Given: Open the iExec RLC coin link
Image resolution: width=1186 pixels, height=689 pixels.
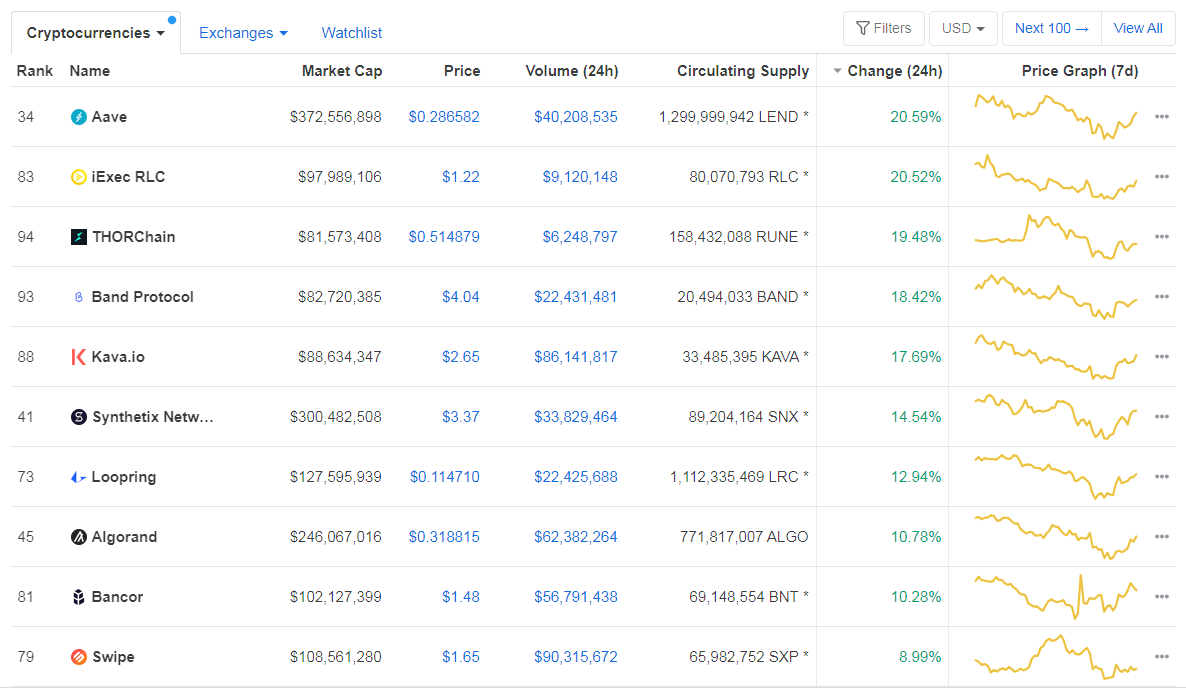Looking at the screenshot, I should (128, 177).
